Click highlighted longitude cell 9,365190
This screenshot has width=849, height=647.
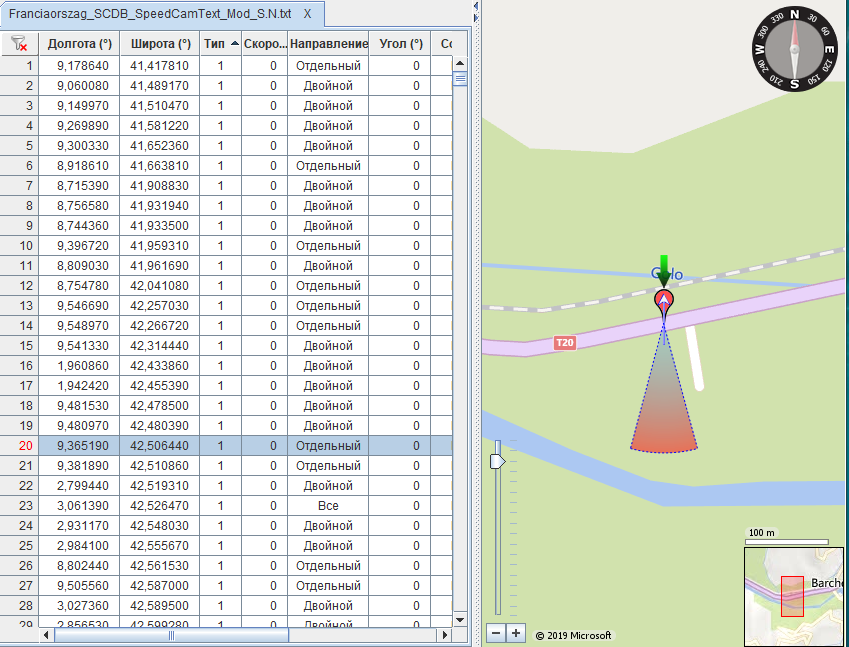79,447
